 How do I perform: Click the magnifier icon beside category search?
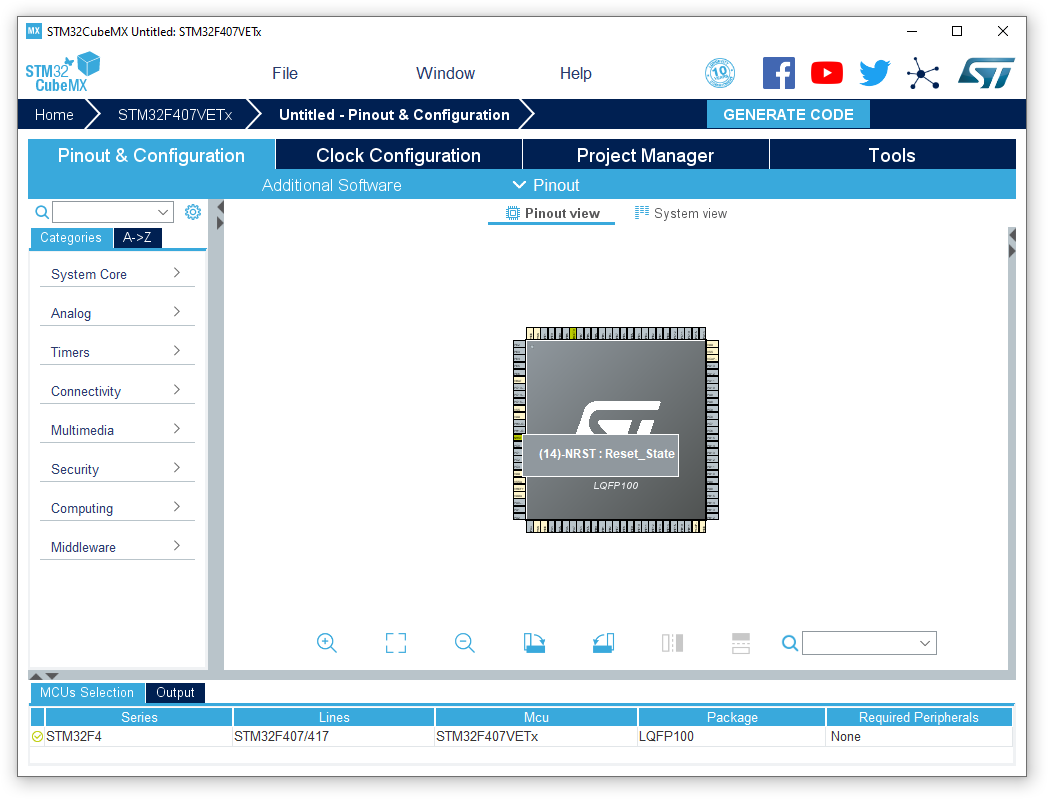click(41, 212)
